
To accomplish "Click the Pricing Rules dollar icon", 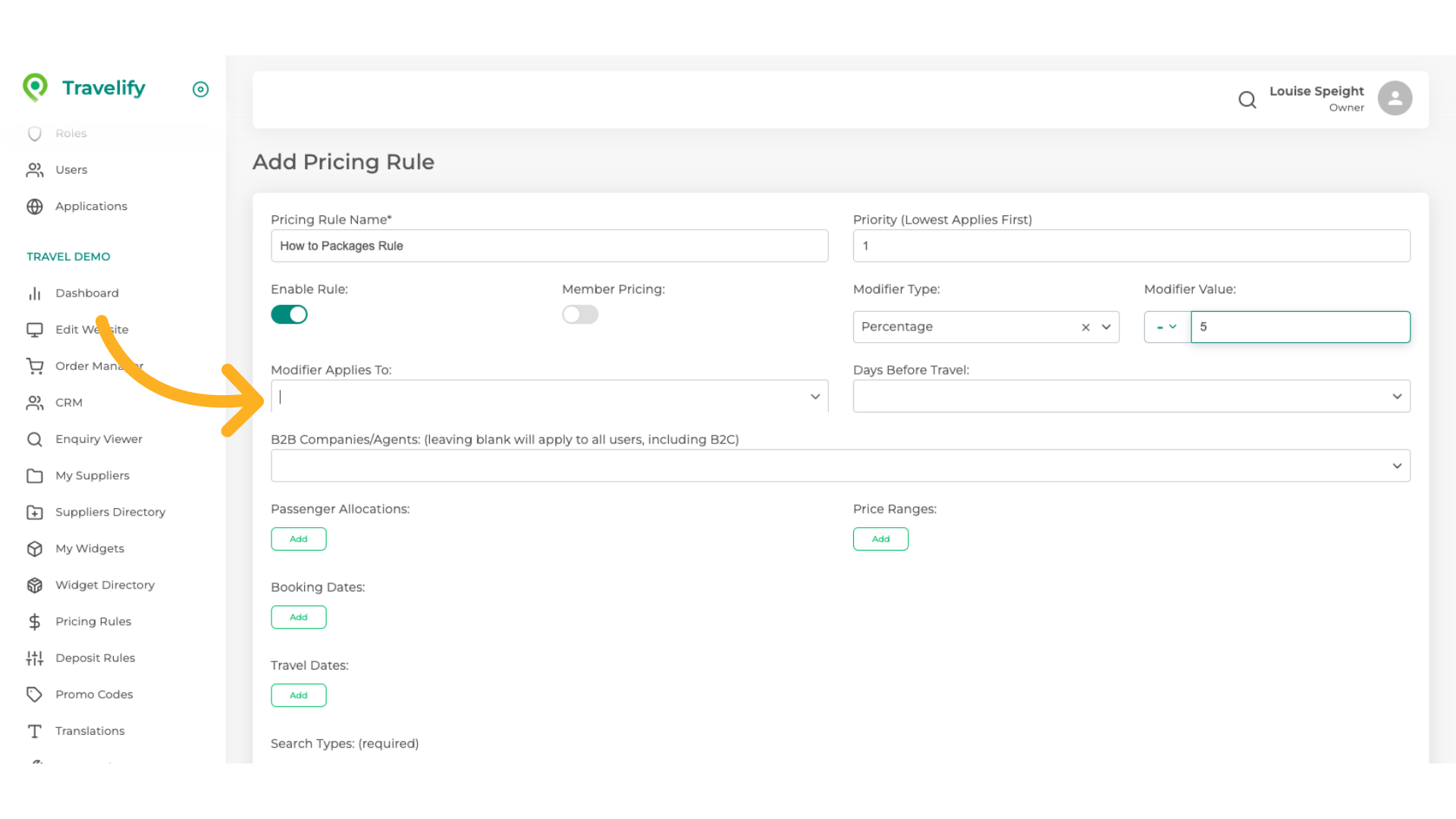I will coord(35,622).
